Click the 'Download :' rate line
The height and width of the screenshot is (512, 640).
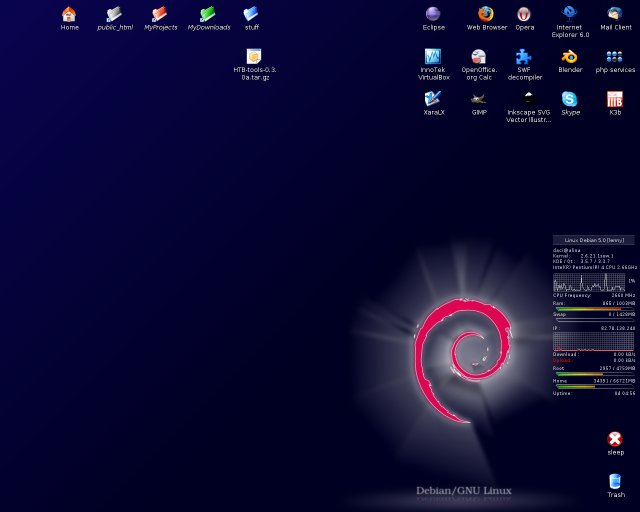pos(594,354)
